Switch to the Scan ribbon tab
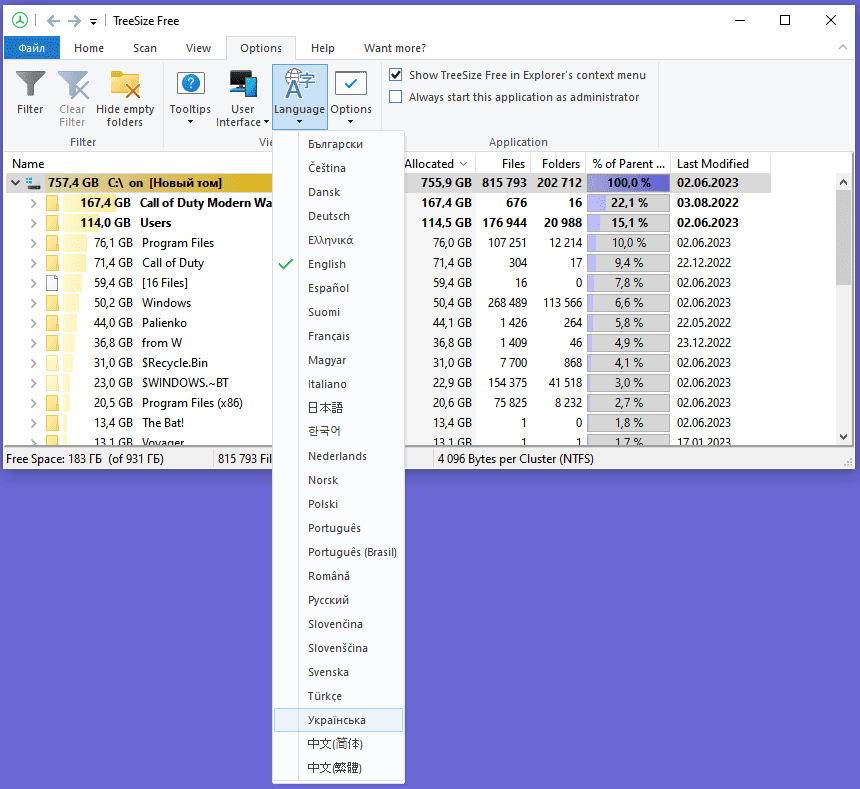The image size is (860, 789). coord(145,48)
